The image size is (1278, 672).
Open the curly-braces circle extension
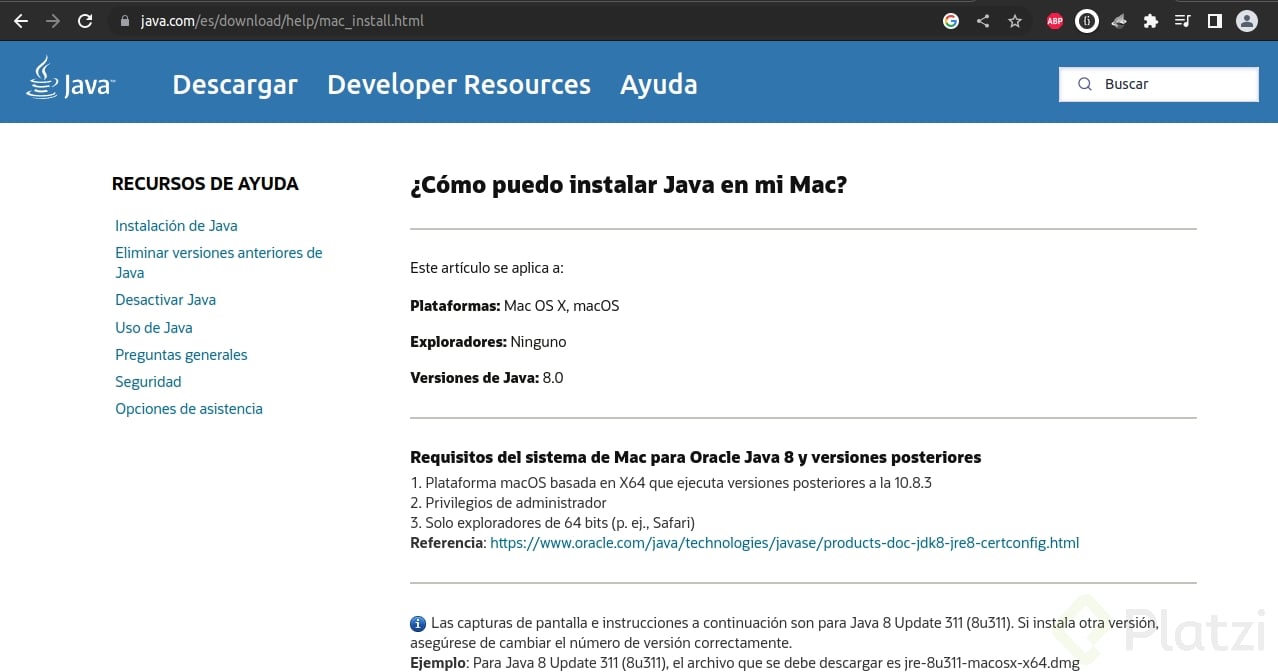[x=1087, y=20]
